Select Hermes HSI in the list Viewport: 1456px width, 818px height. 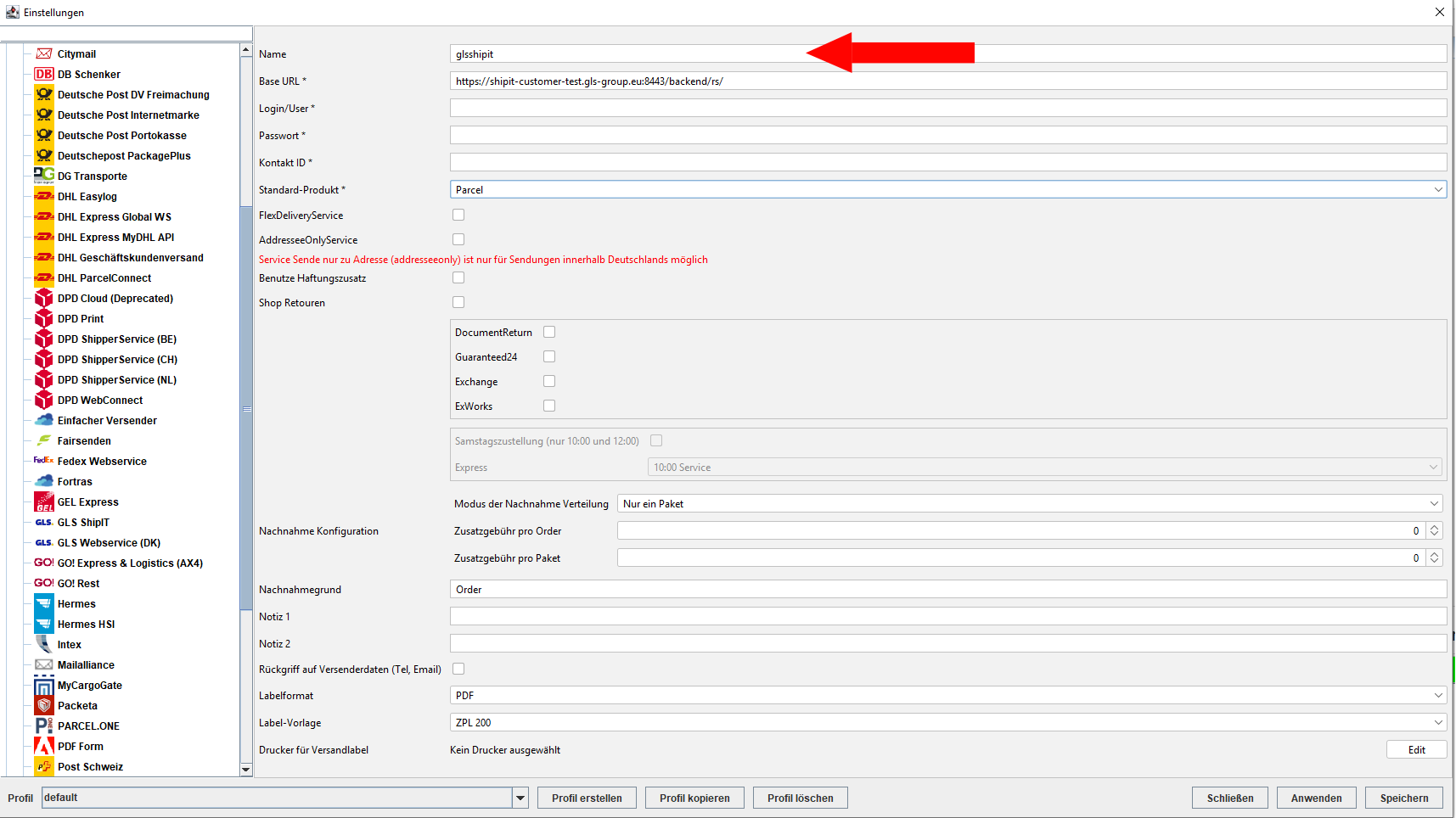86,624
